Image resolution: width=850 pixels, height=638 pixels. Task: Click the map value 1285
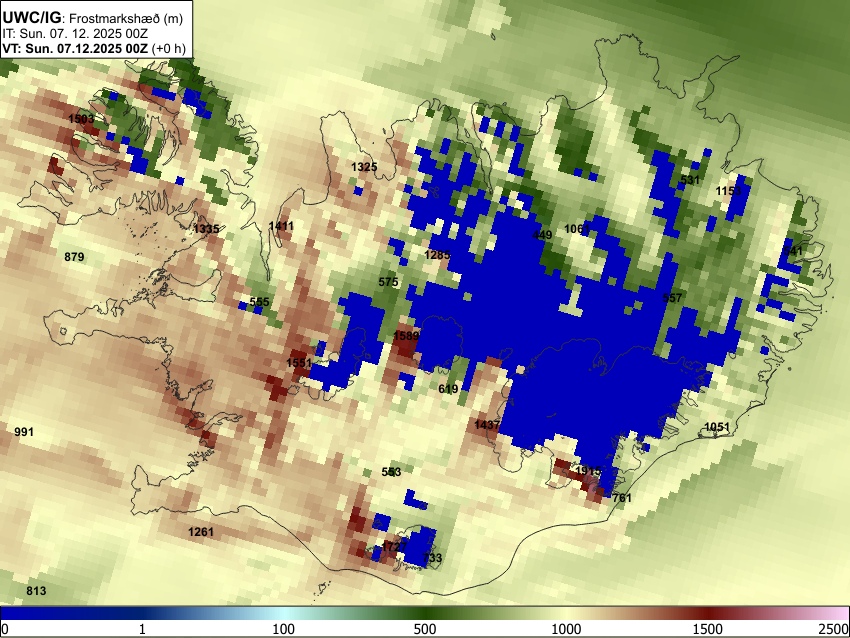pyautogui.click(x=437, y=255)
